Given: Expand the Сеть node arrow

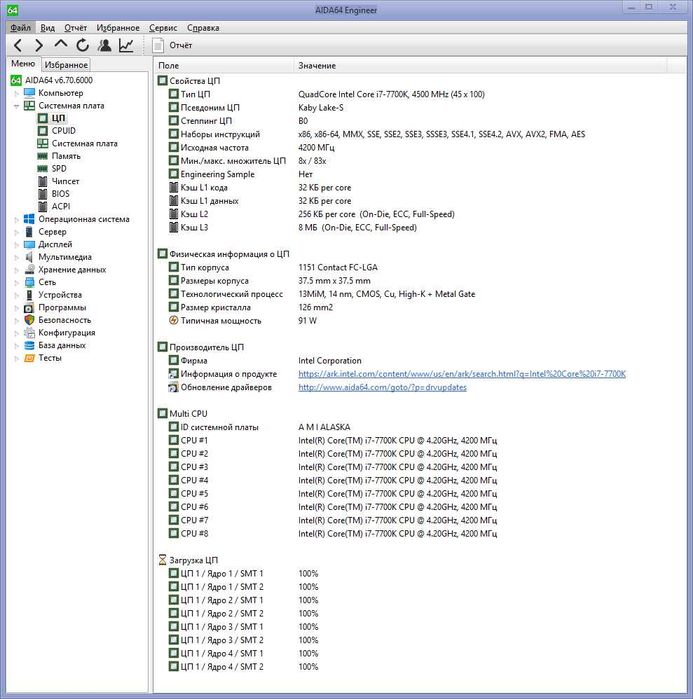Looking at the screenshot, I should [16, 282].
